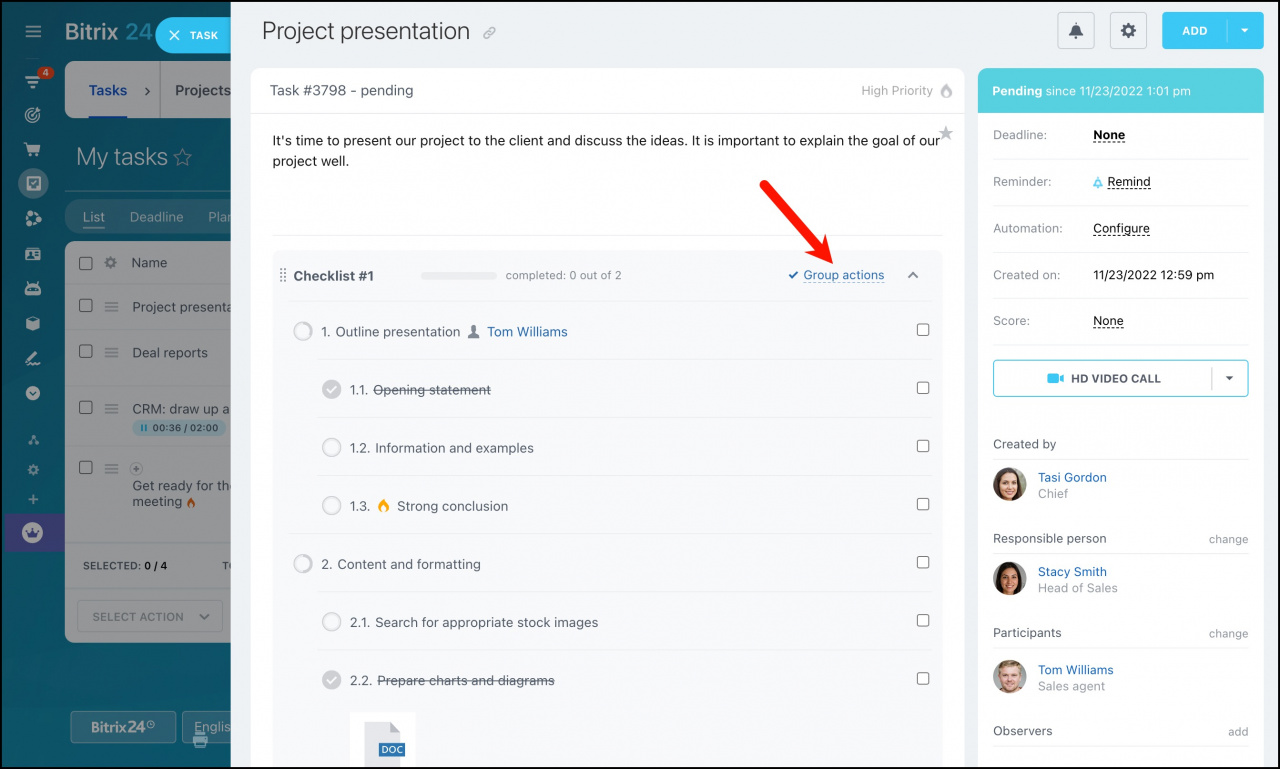Open the Tasks checkmark sidebar icon
Image resolution: width=1280 pixels, height=769 pixels.
(33, 184)
